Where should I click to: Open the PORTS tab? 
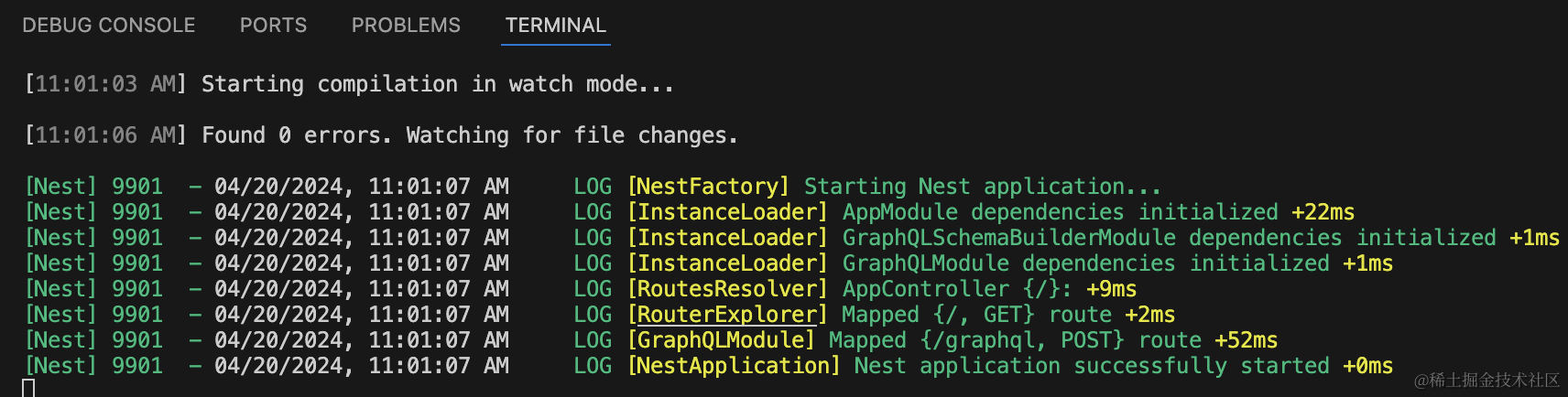coord(273,26)
